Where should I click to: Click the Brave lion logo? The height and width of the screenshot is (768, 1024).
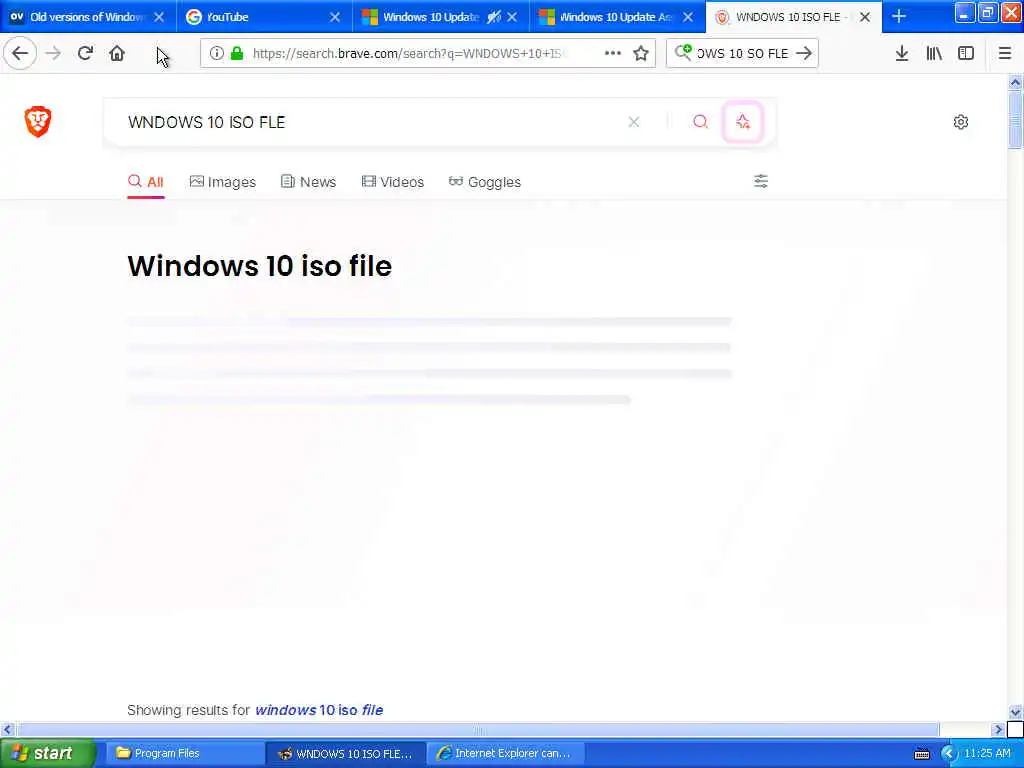point(38,121)
